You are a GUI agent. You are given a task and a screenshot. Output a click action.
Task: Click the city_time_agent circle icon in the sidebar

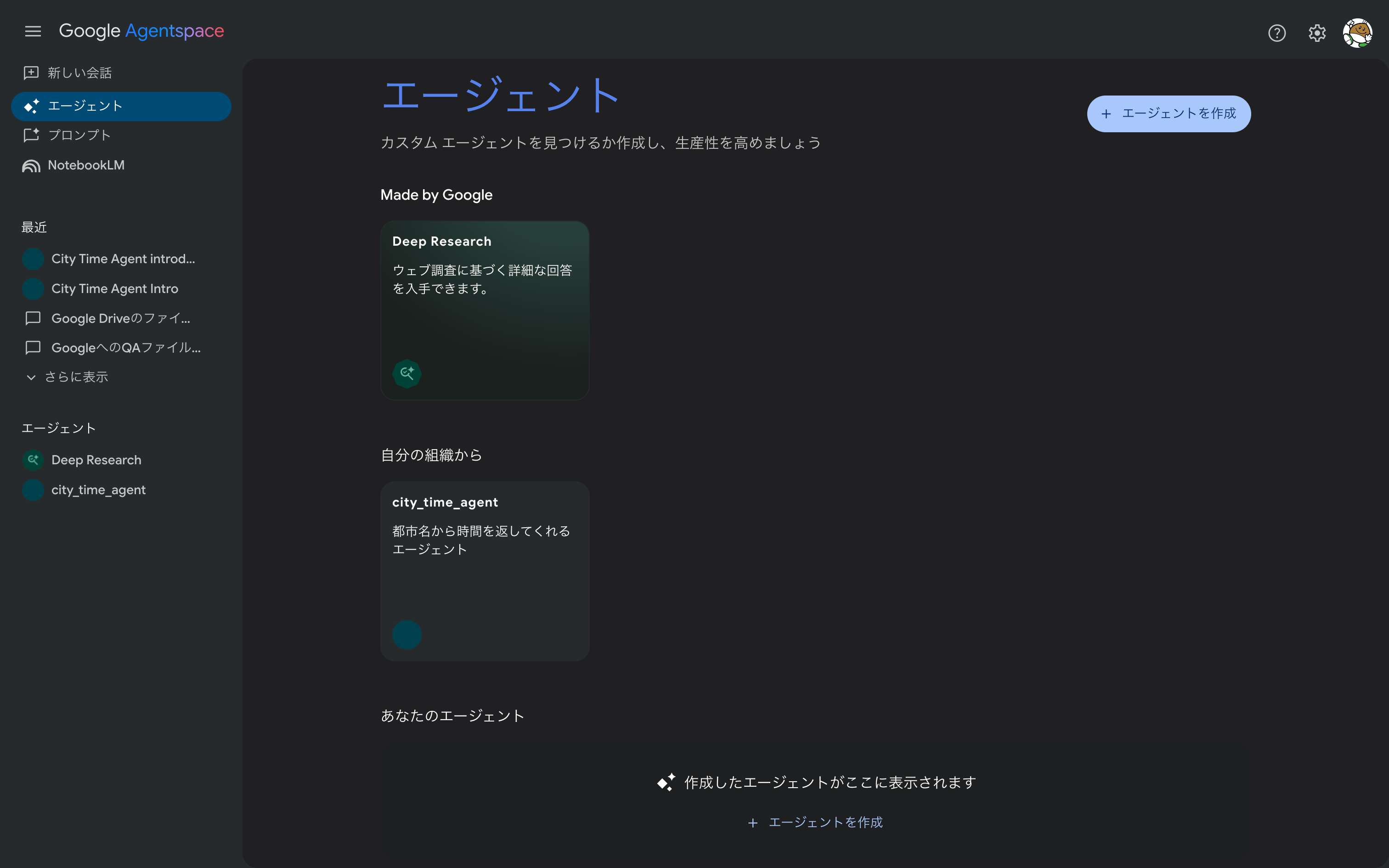[x=33, y=490]
